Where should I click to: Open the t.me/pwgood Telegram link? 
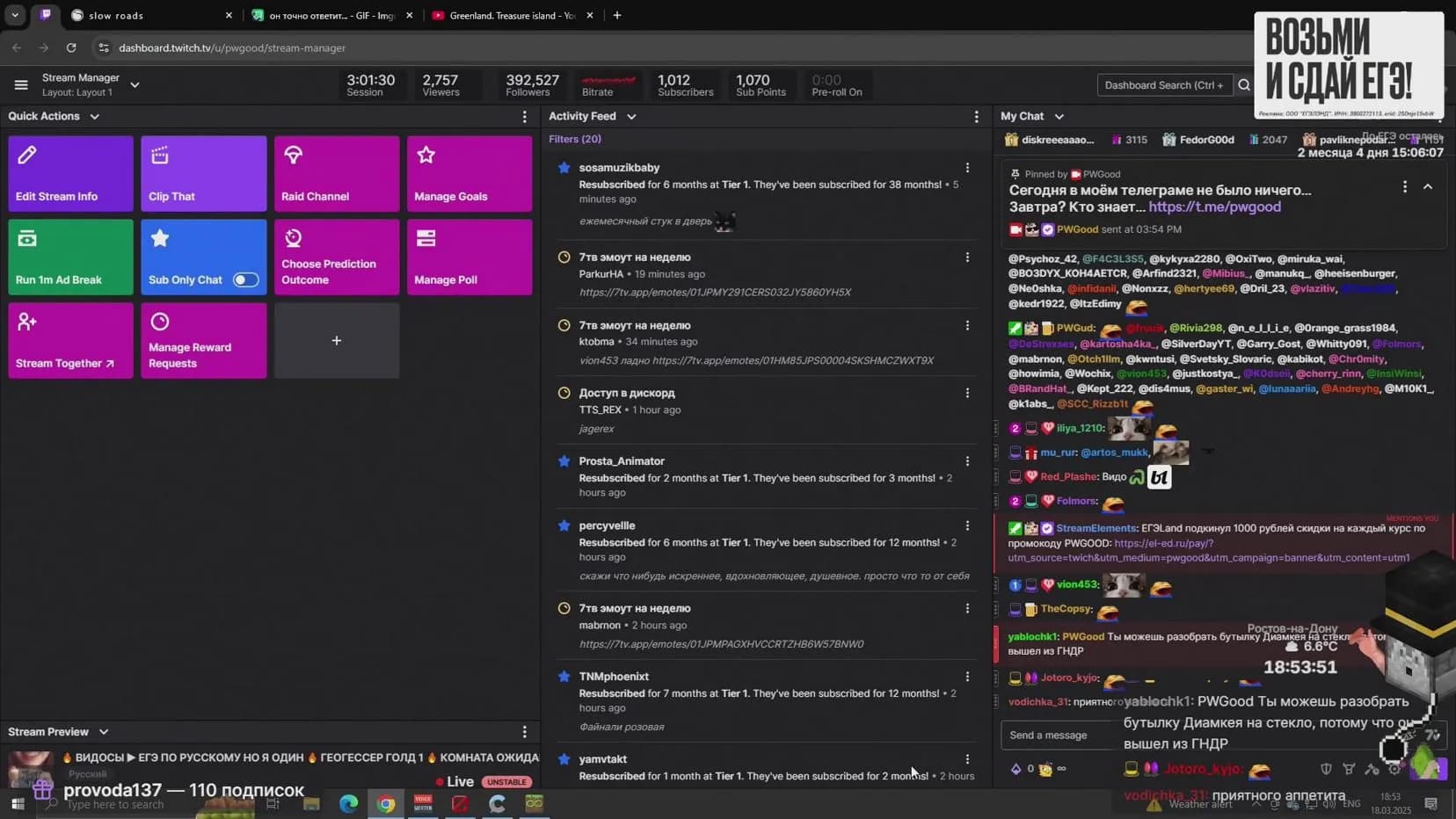(x=1214, y=207)
